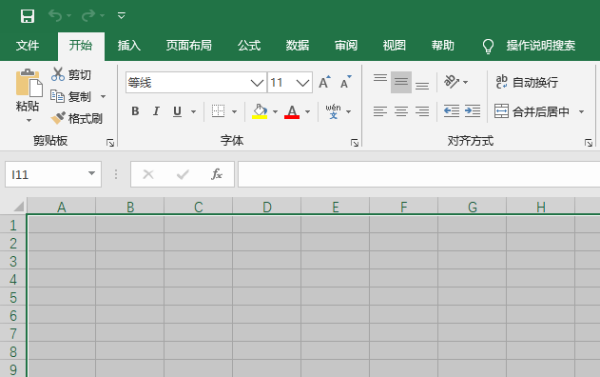Image resolution: width=600 pixels, height=377 pixels.
Task: Click the Cut (剪切) scissors icon
Action: coord(58,74)
